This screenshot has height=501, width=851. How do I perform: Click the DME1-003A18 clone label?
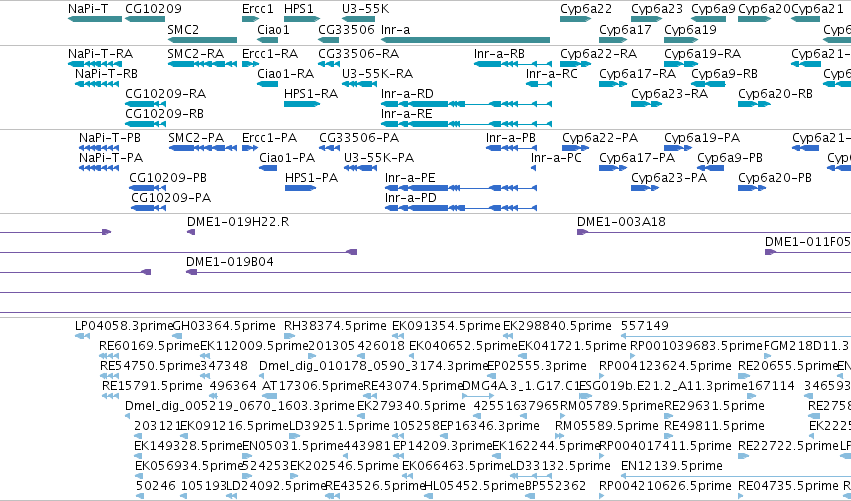621,222
